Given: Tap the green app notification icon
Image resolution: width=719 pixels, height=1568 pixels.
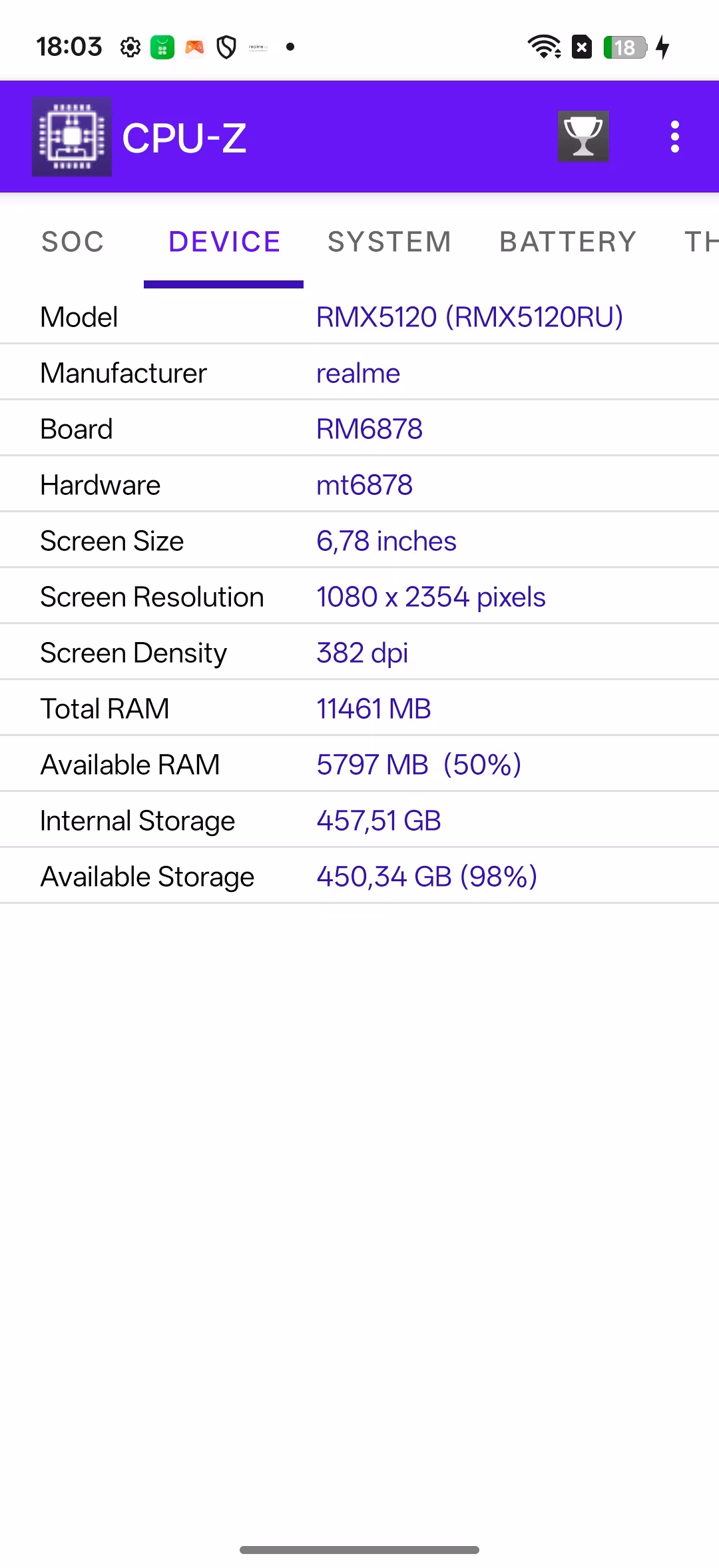Looking at the screenshot, I should (x=162, y=47).
